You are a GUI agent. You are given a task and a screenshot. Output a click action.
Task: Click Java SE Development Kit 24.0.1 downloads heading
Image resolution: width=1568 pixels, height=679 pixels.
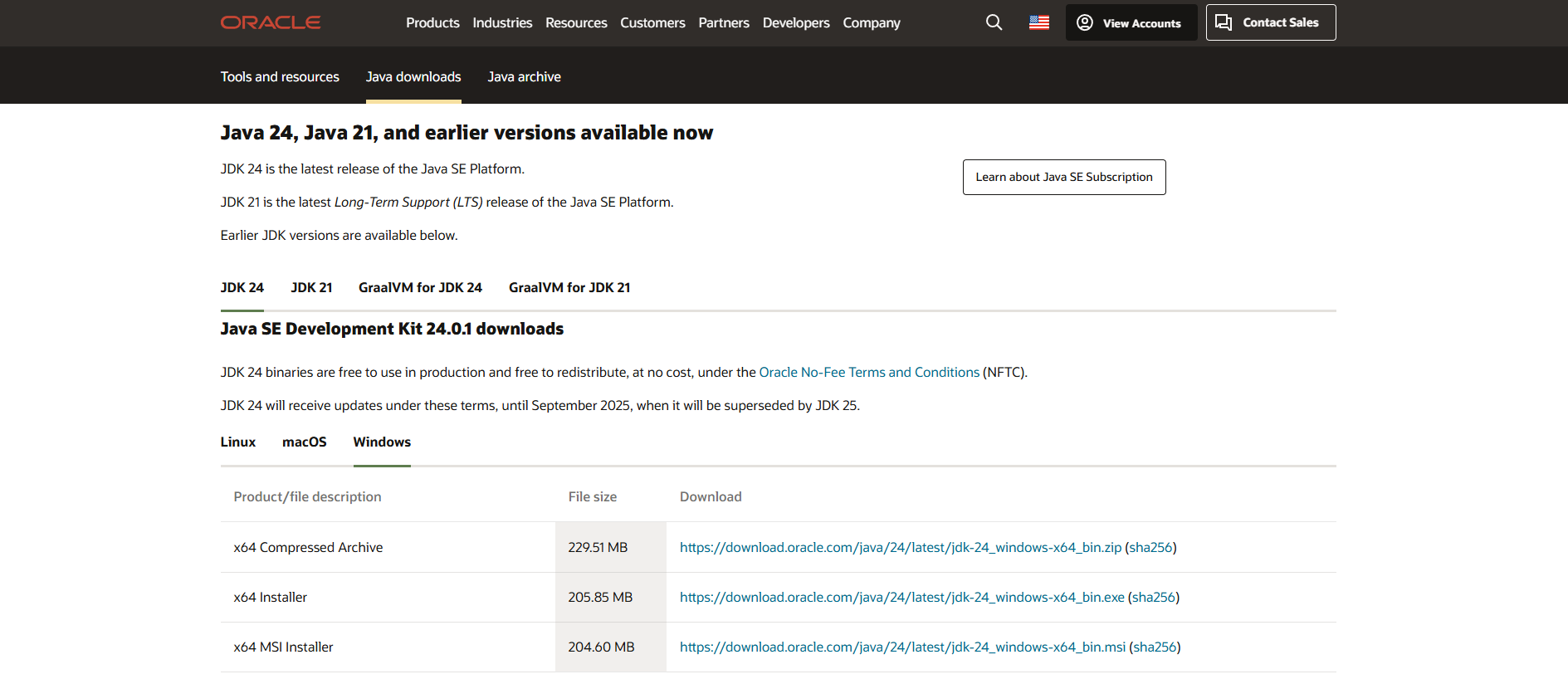[x=392, y=329]
